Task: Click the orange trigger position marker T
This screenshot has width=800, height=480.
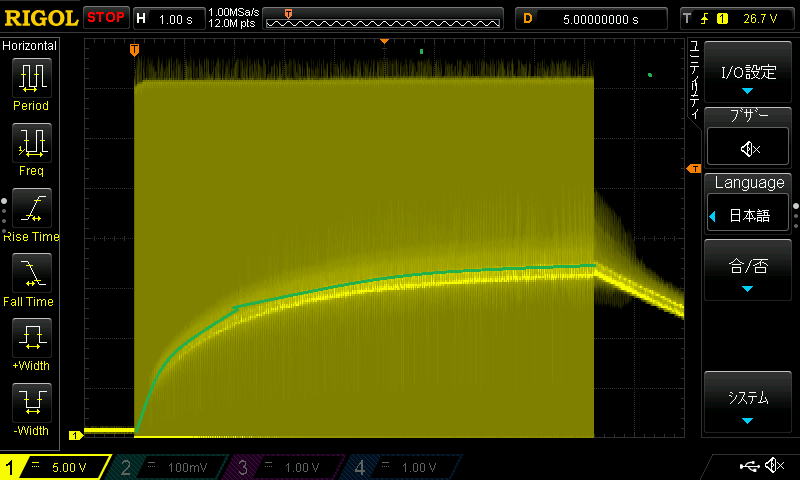Action: (x=134, y=49)
